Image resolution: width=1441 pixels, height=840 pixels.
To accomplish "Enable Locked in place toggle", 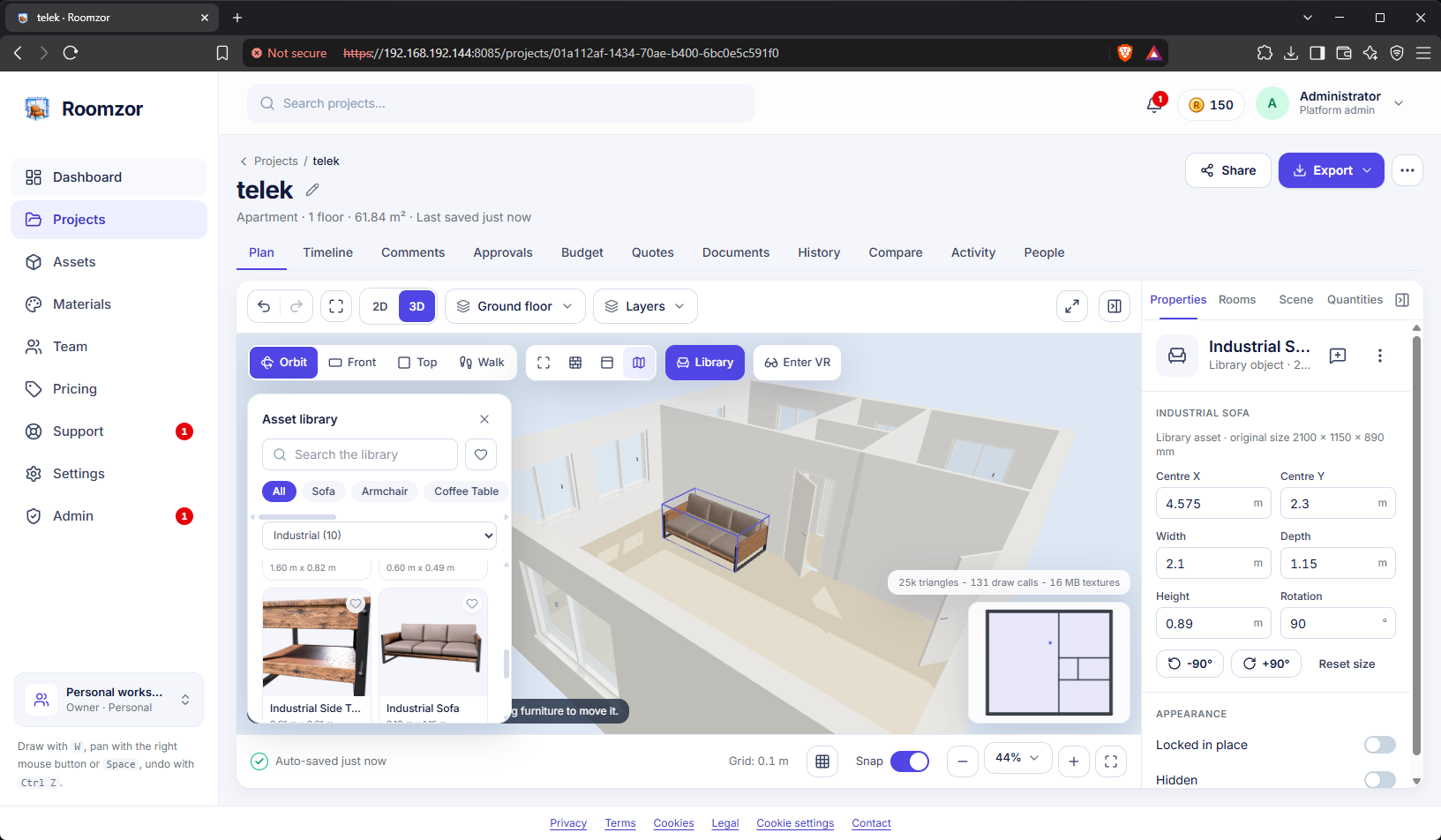I will [x=1380, y=745].
